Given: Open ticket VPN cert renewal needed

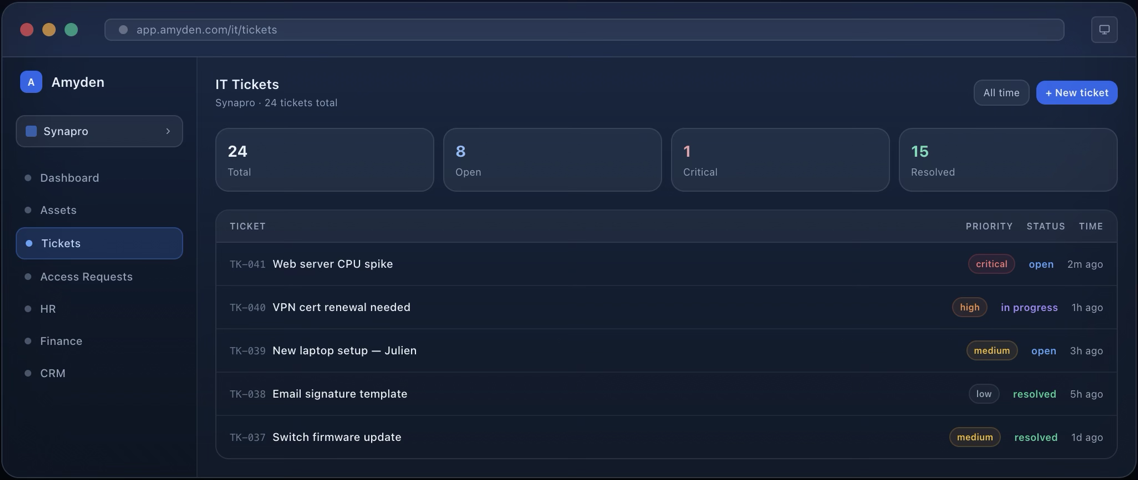Looking at the screenshot, I should pos(341,307).
